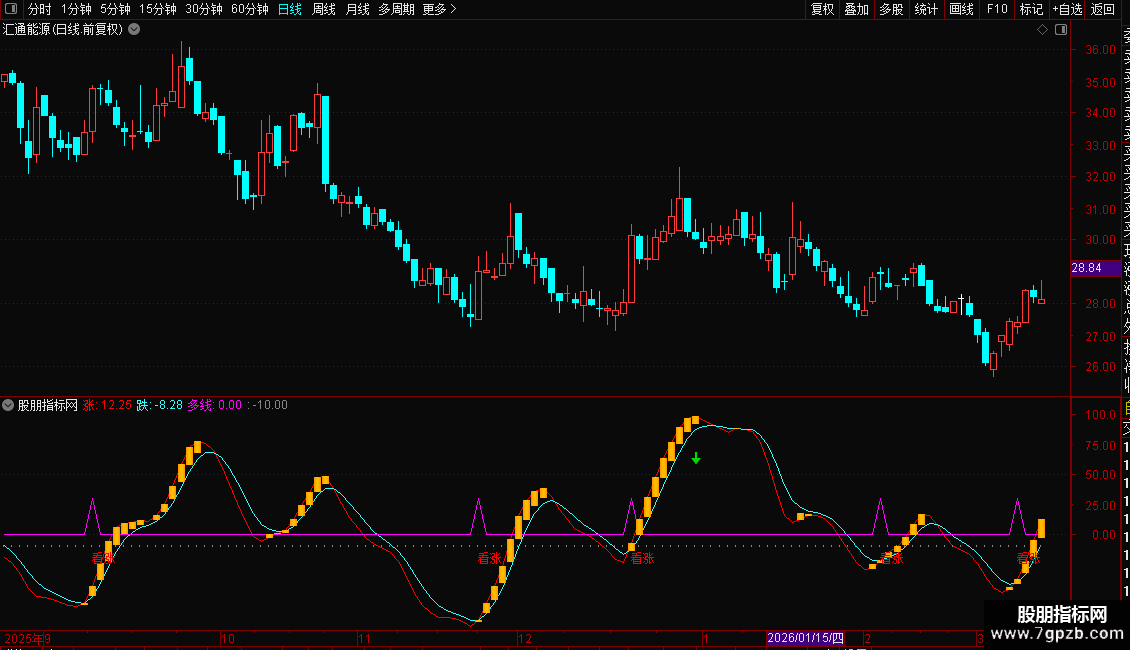
Task: Select the 60分钟 period
Action: [250, 9]
